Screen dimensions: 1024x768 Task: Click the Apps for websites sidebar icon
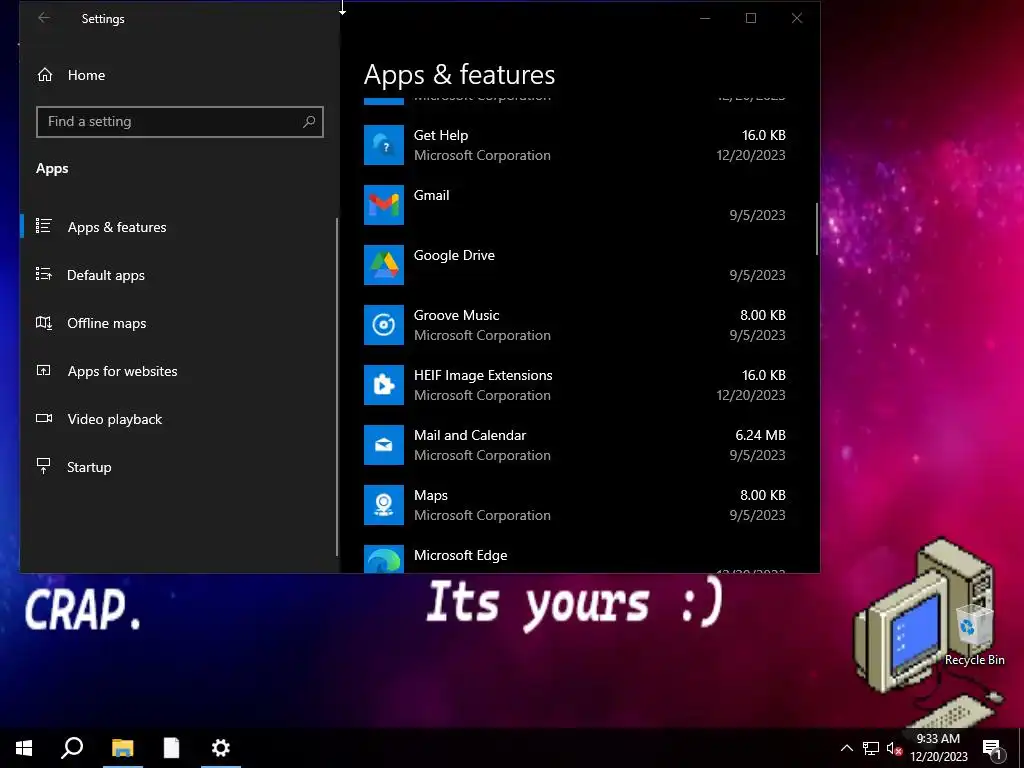coord(44,370)
